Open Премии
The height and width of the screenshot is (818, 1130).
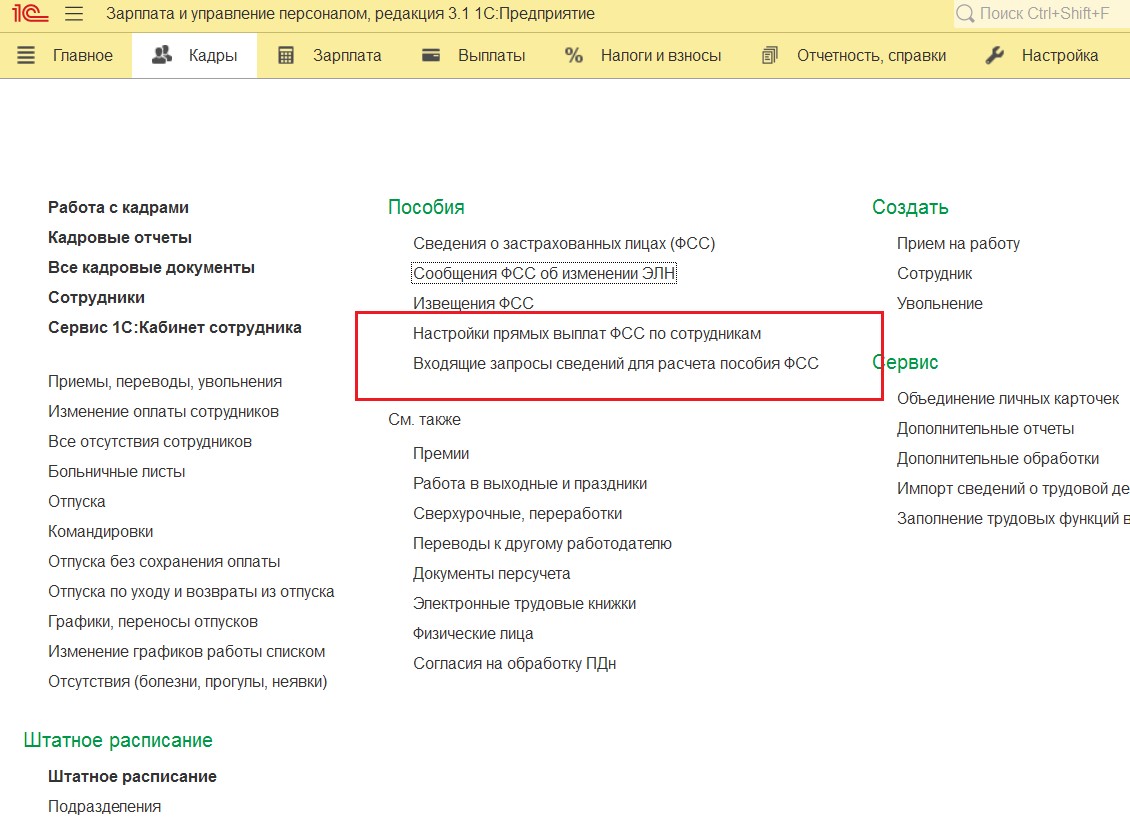pyautogui.click(x=441, y=454)
